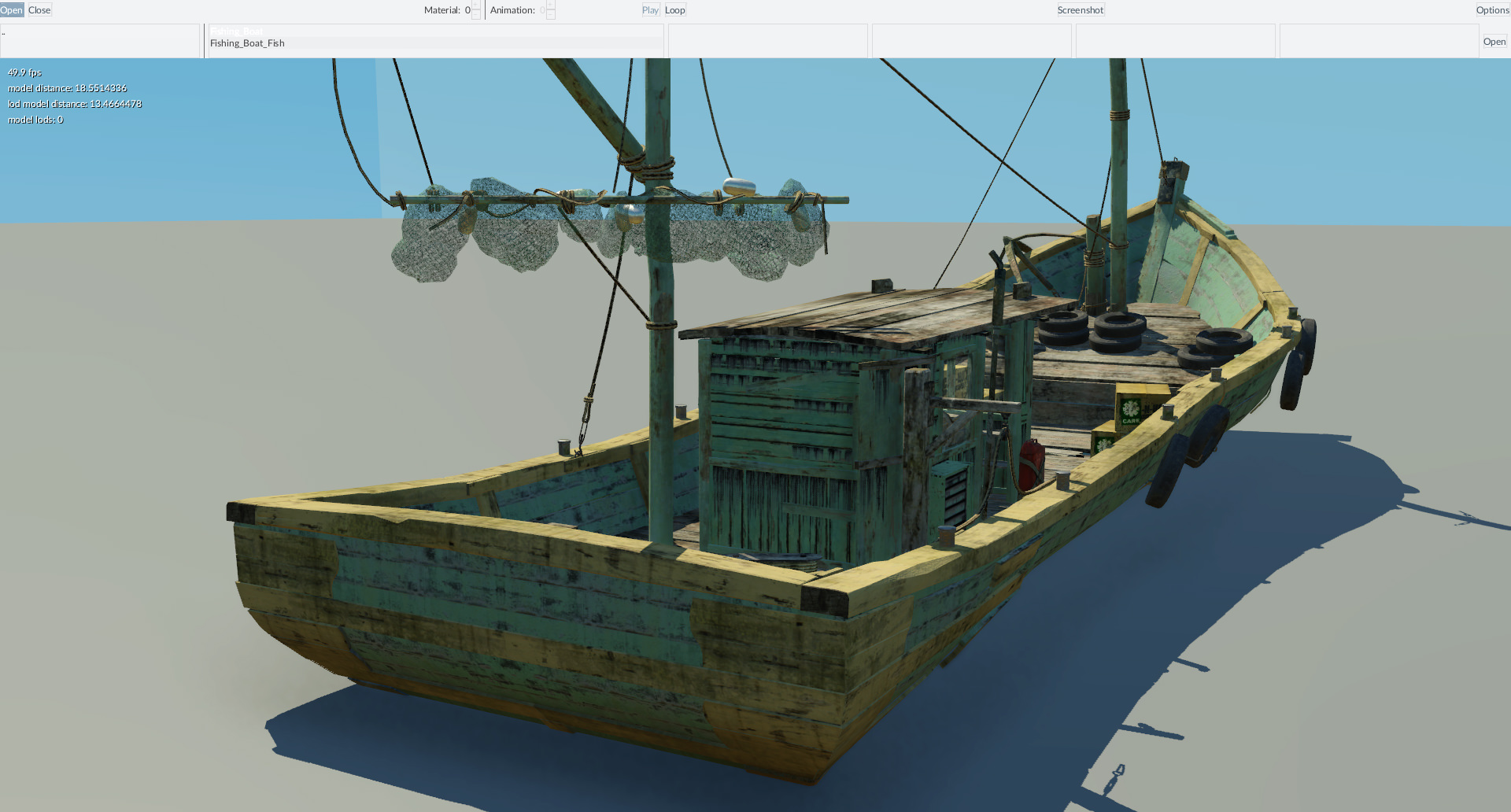This screenshot has width=1511, height=812.
Task: Take a Screenshot of the viewport
Action: click(x=1081, y=10)
